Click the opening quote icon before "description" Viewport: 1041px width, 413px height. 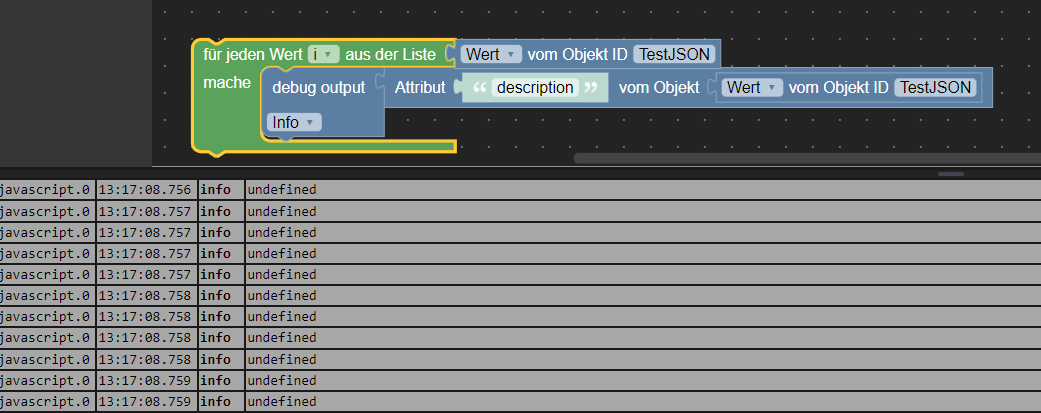(479, 88)
